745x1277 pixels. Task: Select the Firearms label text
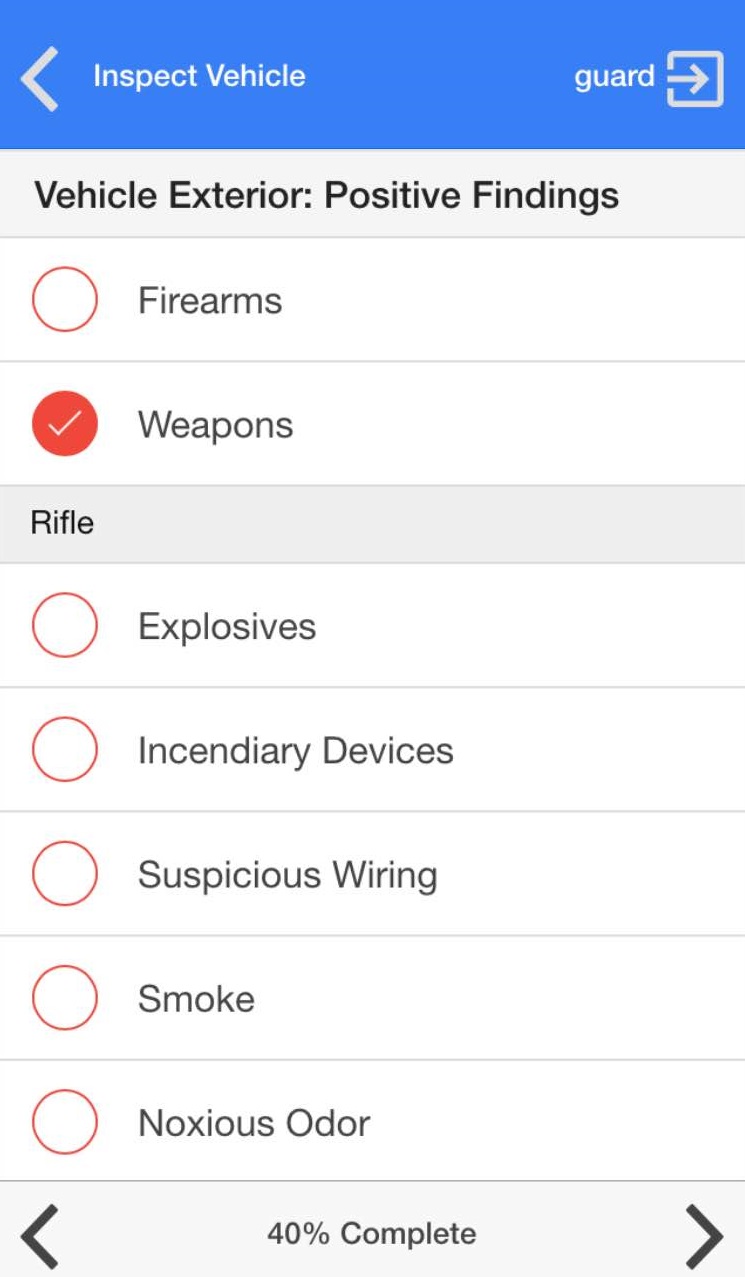[x=210, y=301]
